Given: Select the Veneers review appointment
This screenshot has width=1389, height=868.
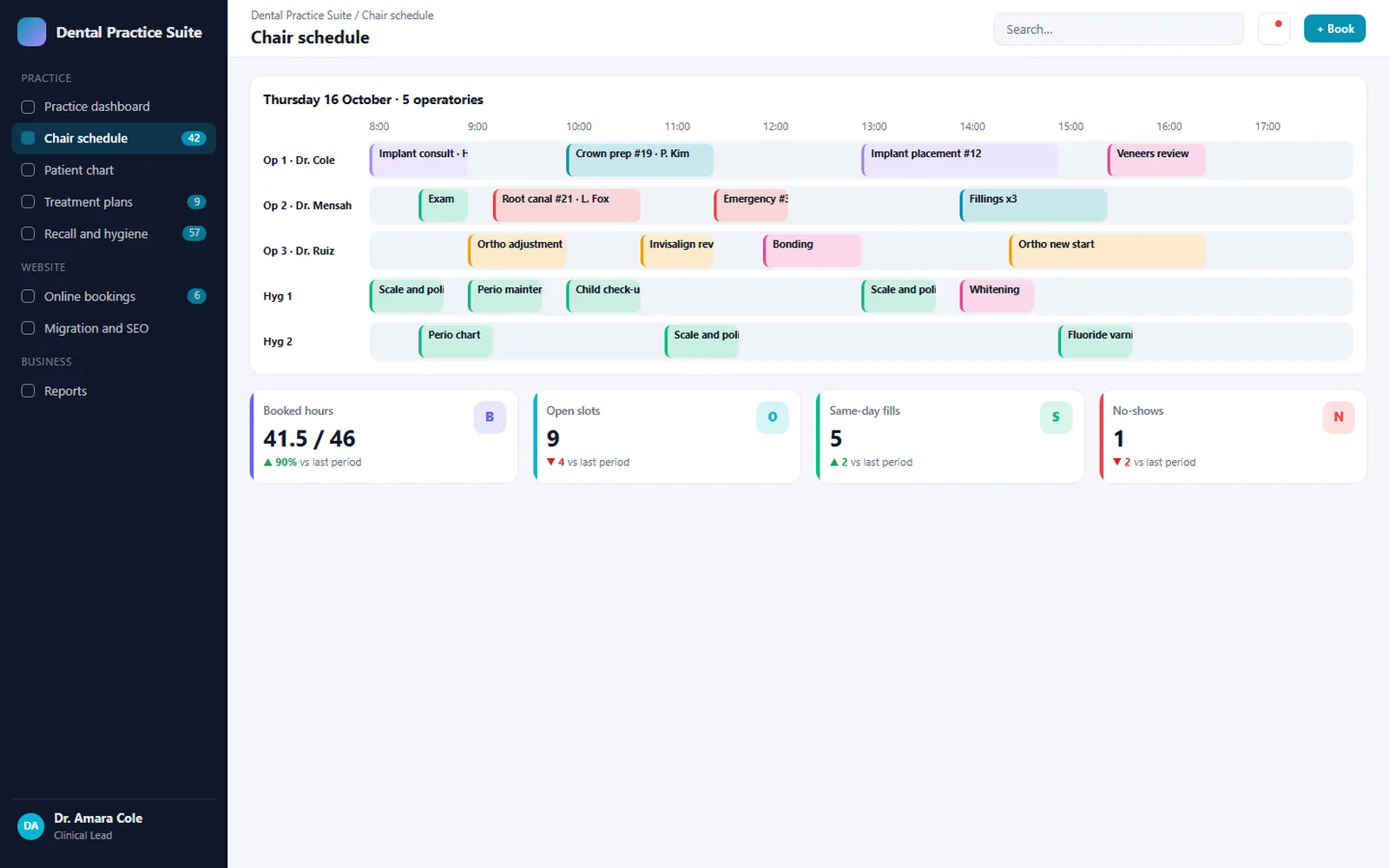Looking at the screenshot, I should click(1156, 160).
